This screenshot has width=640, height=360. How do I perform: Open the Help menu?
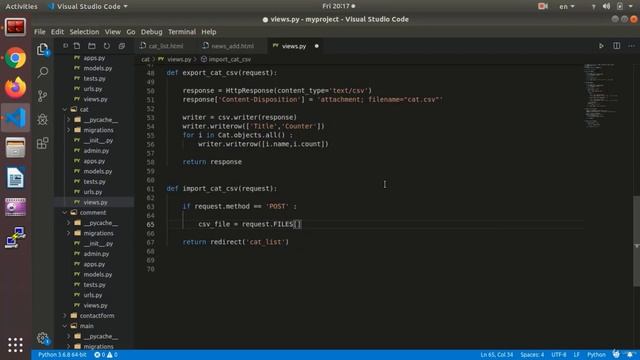tap(209, 32)
